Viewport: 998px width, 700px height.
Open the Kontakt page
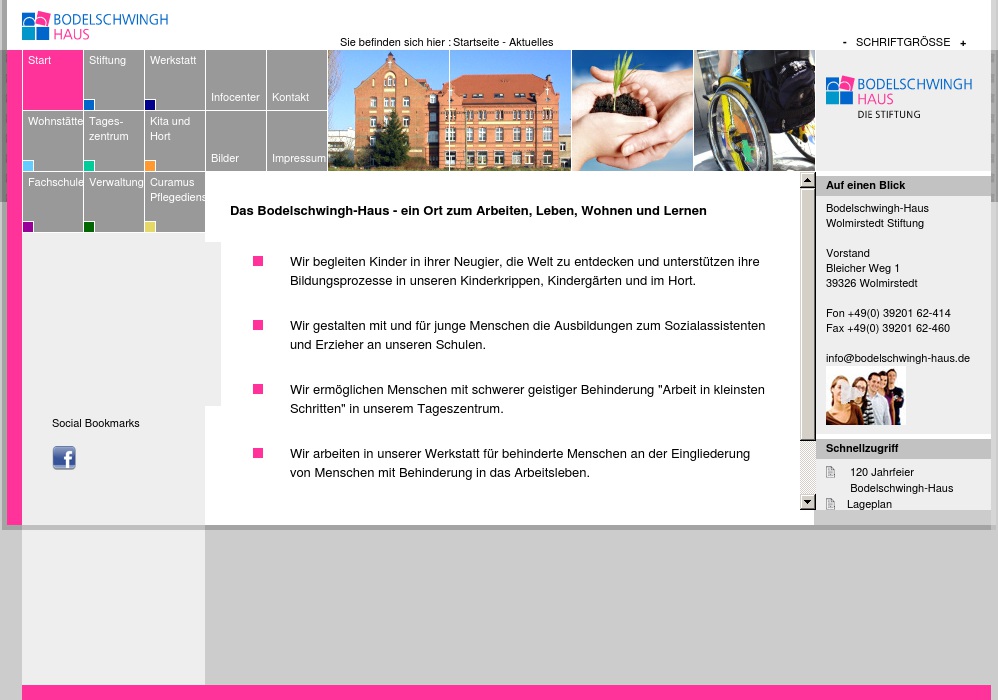(x=296, y=80)
